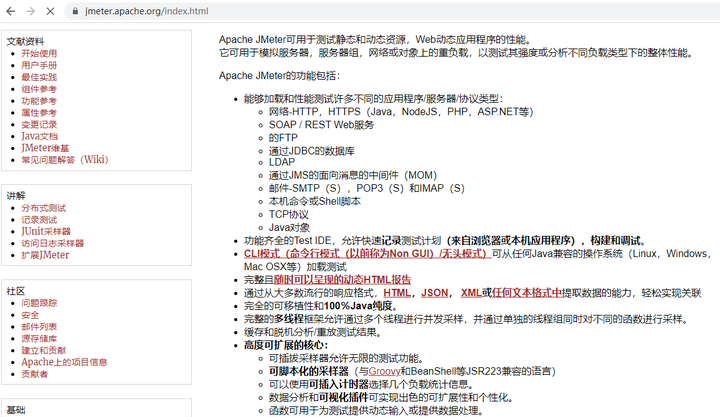Click the 通过JMS的面向消息的中间件 (MOM) item
The height and width of the screenshot is (417, 720).
click(353, 175)
